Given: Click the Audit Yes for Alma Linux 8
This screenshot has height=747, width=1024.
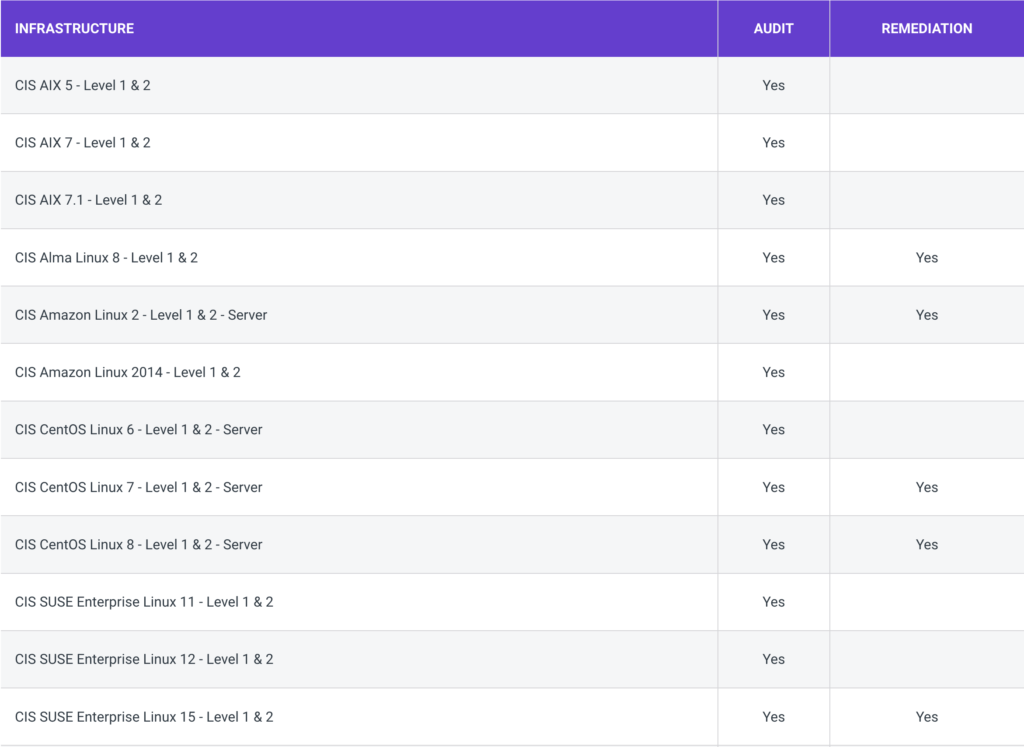Looking at the screenshot, I should coord(773,258).
